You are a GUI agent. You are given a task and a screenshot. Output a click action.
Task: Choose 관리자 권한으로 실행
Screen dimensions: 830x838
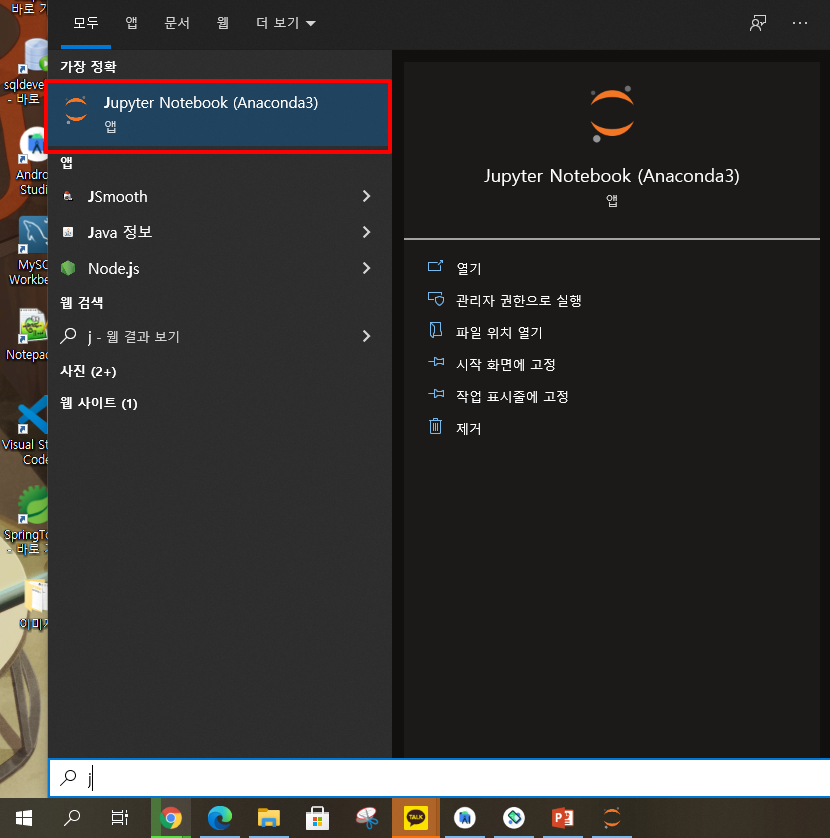click(518, 300)
